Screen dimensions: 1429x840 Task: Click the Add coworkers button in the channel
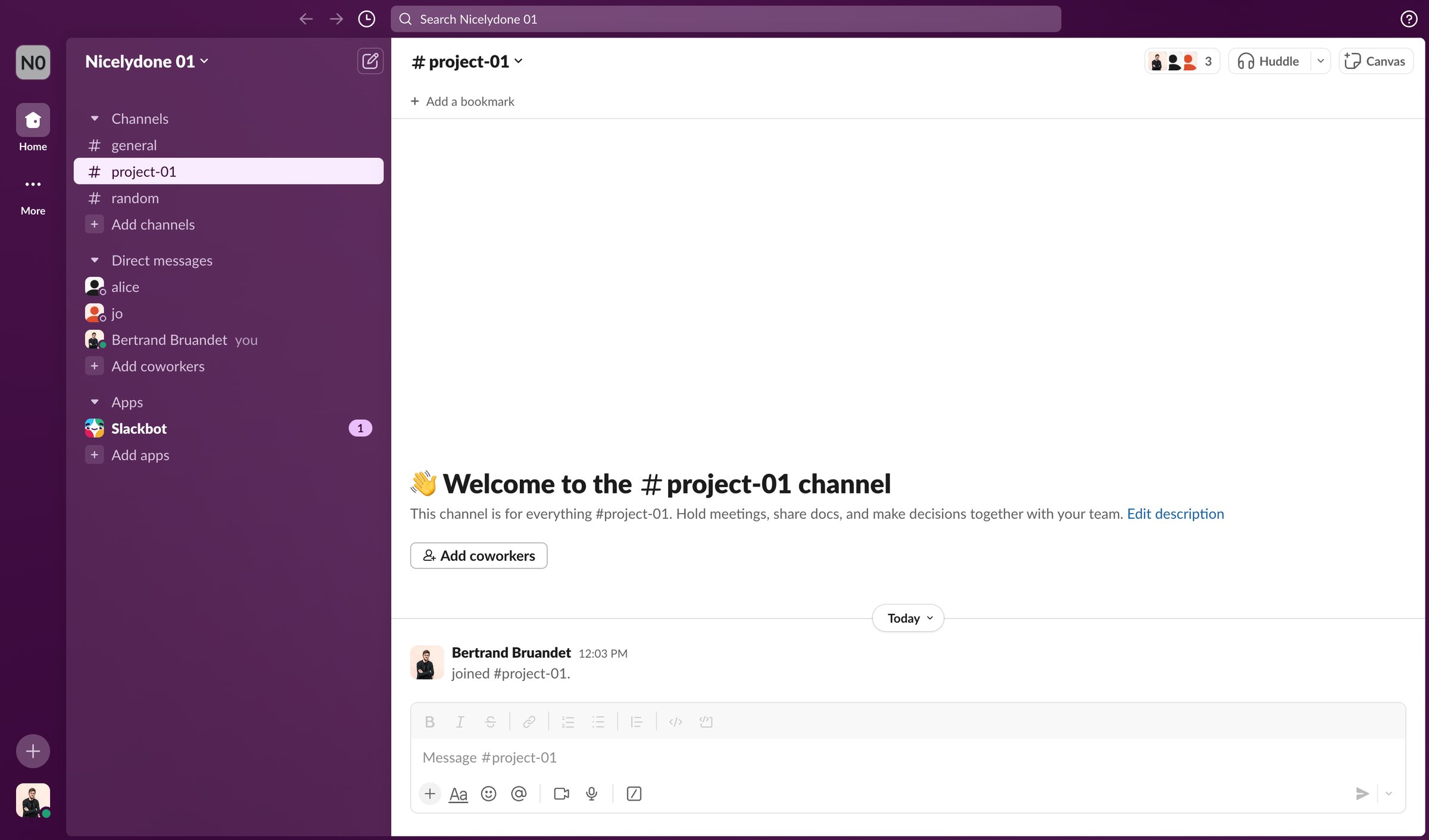[x=479, y=555]
